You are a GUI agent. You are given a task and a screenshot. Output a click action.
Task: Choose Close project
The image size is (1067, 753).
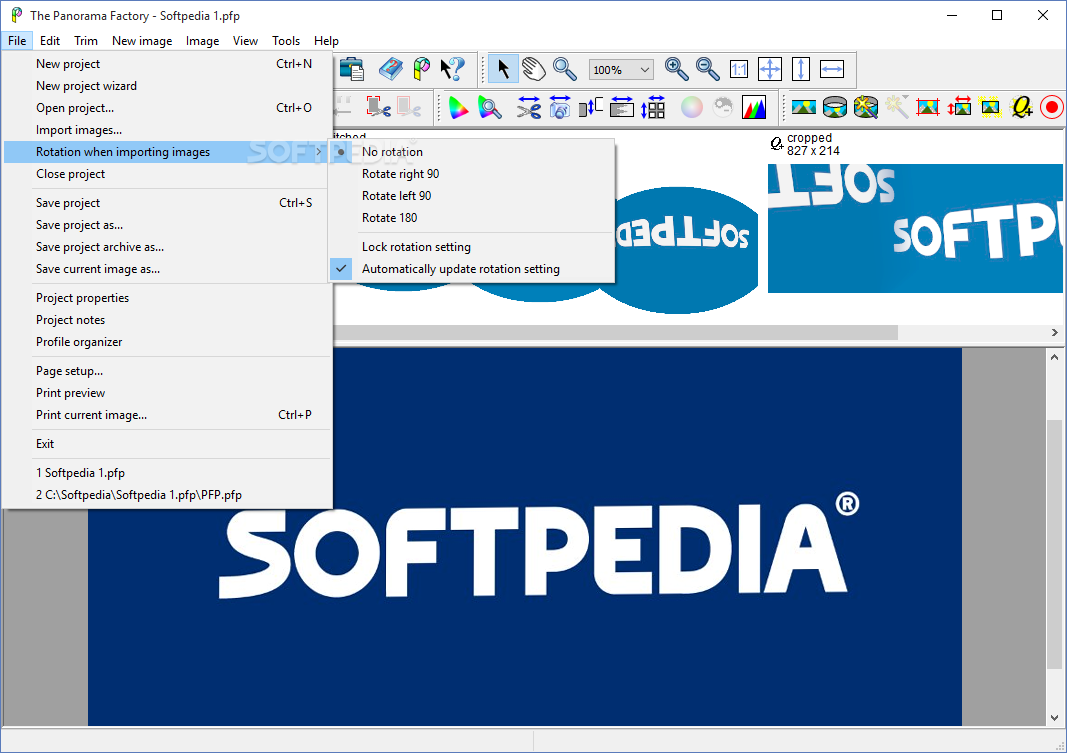pyautogui.click(x=167, y=173)
